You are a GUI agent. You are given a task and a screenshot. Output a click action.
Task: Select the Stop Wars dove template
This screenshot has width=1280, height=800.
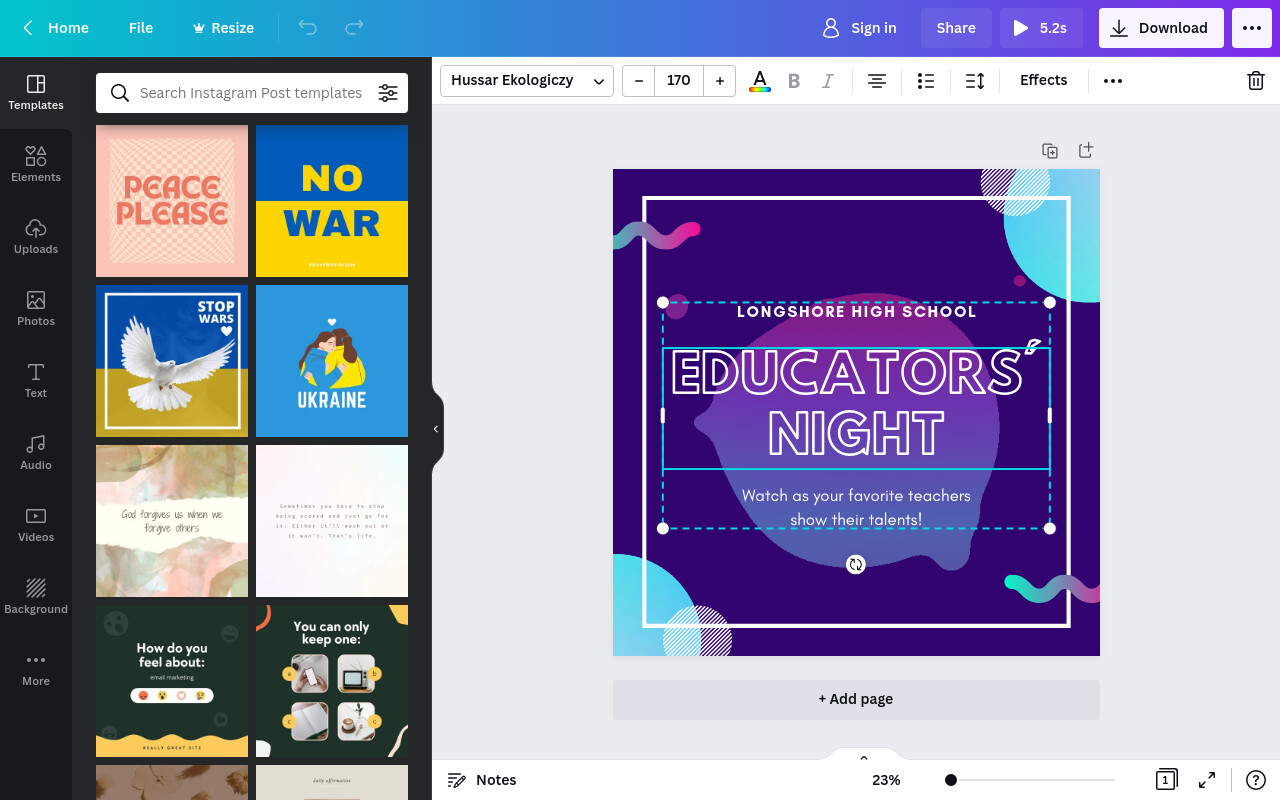(x=172, y=361)
